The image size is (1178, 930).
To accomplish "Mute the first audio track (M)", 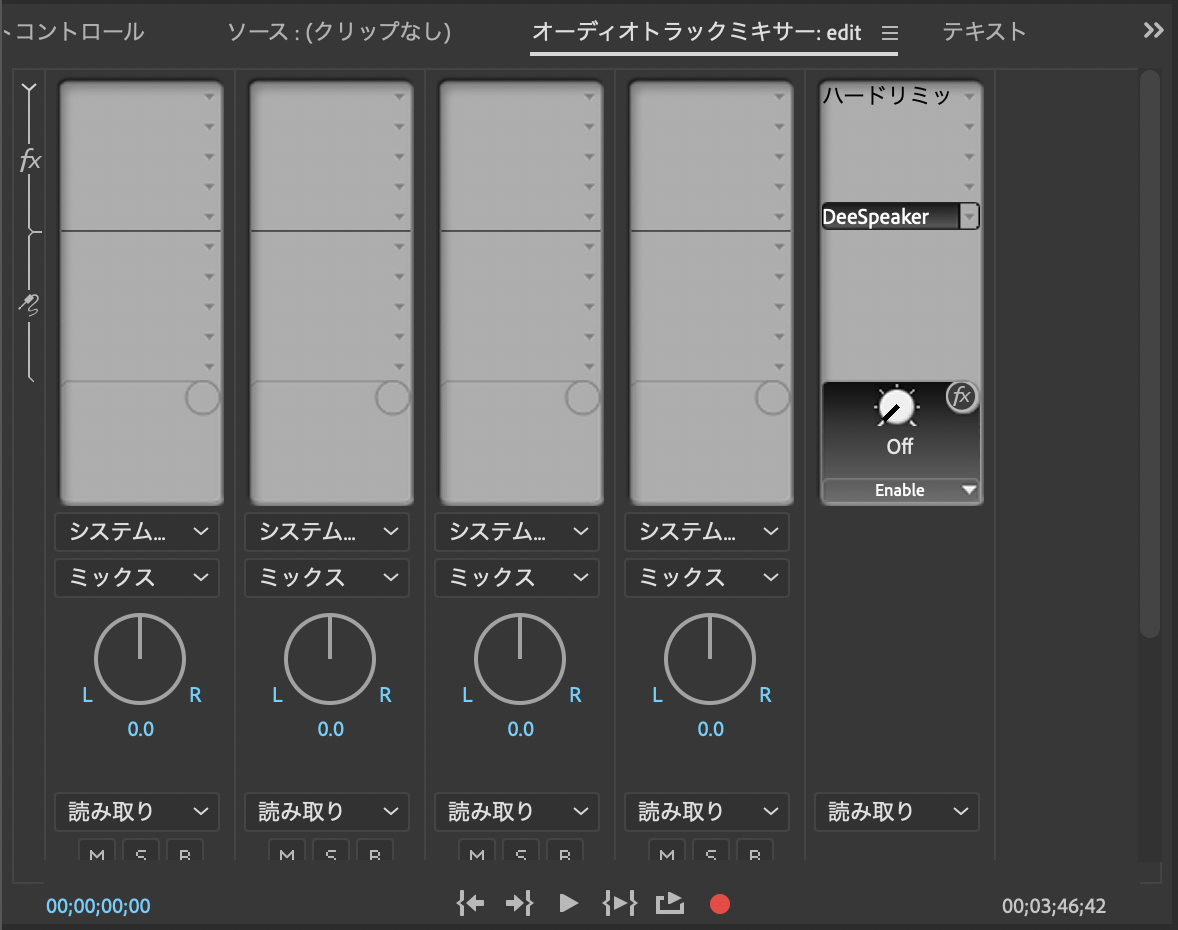I will (97, 852).
